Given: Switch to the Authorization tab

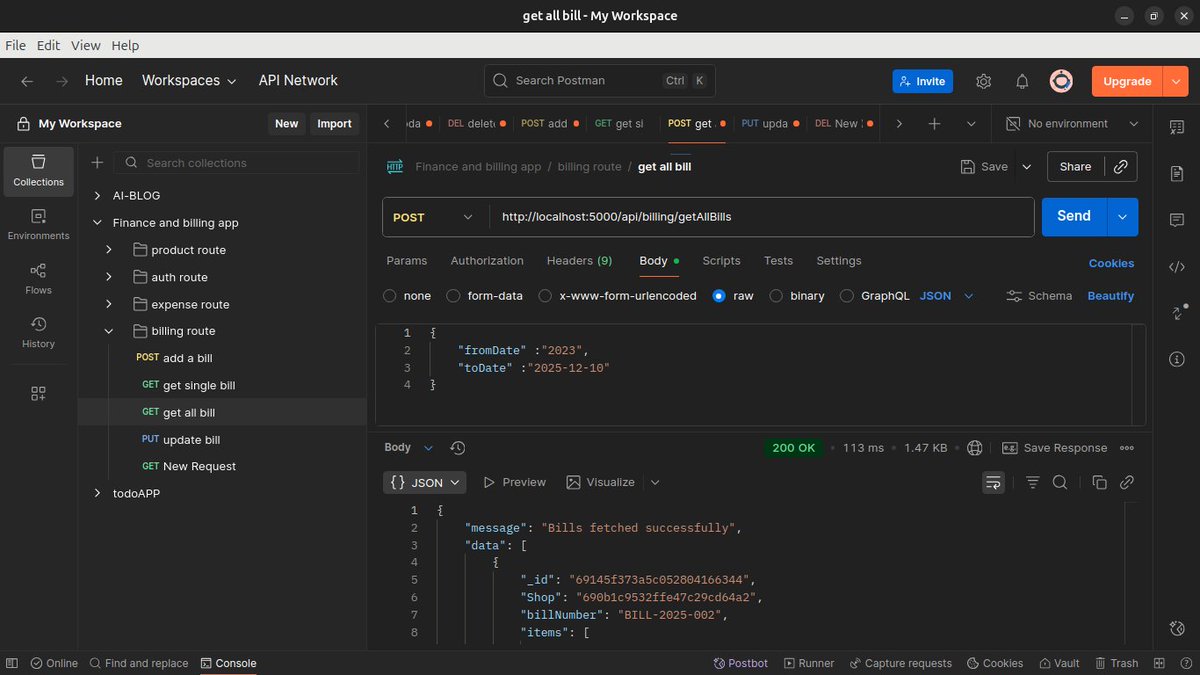Looking at the screenshot, I should (487, 261).
